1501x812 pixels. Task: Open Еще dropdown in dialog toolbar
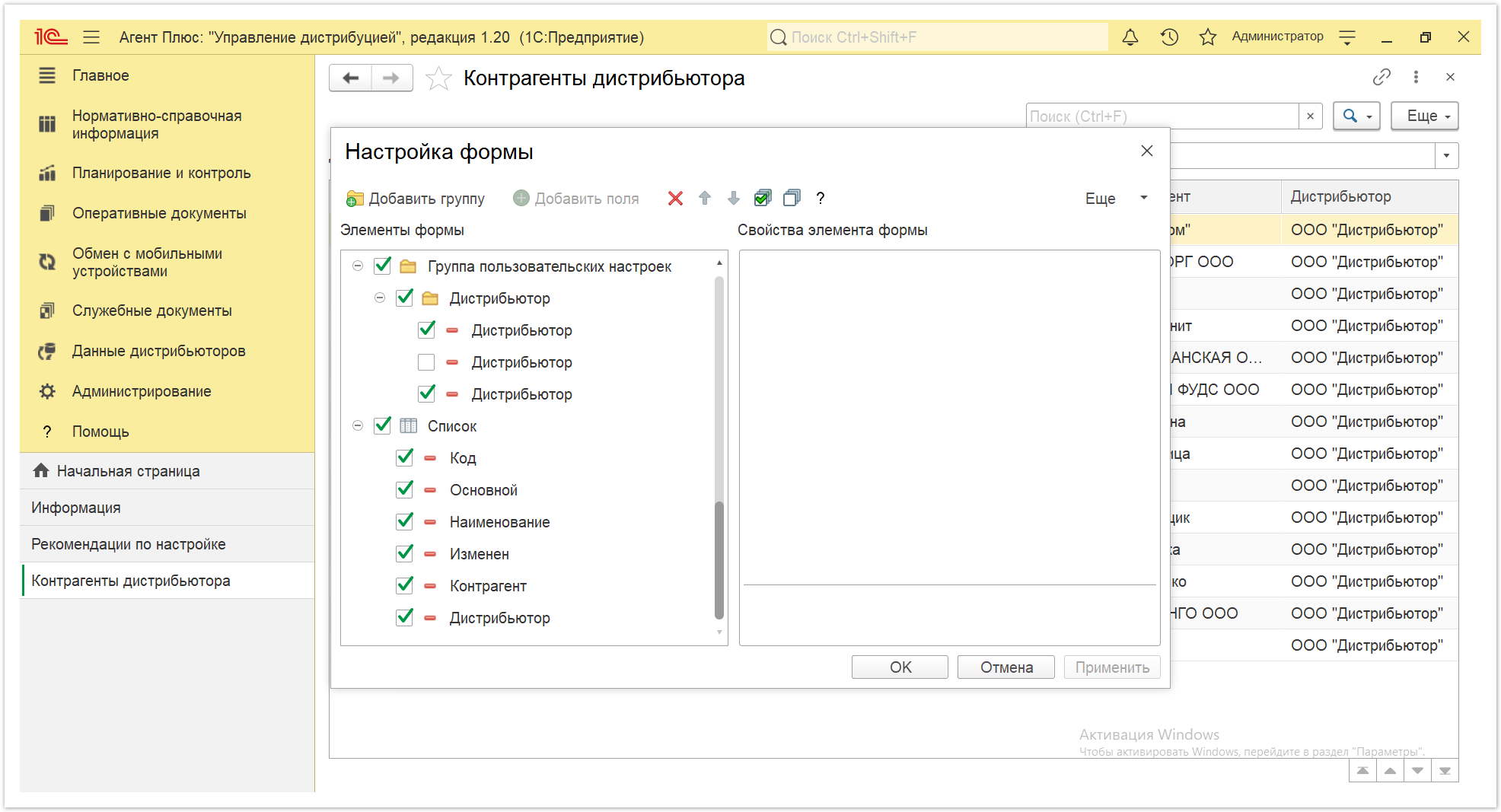[1117, 199]
